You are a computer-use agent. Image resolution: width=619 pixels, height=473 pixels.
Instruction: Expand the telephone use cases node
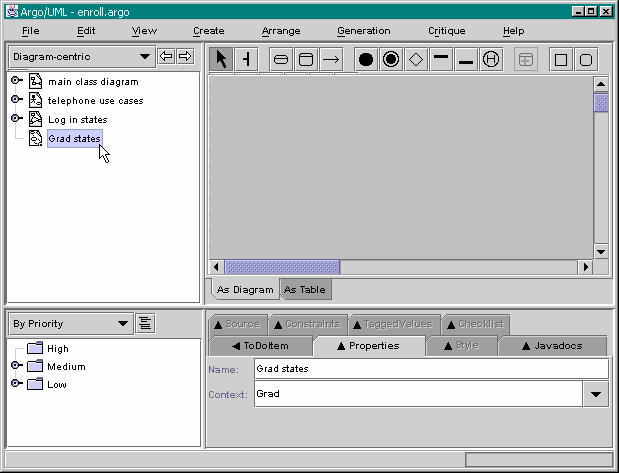coord(16,99)
